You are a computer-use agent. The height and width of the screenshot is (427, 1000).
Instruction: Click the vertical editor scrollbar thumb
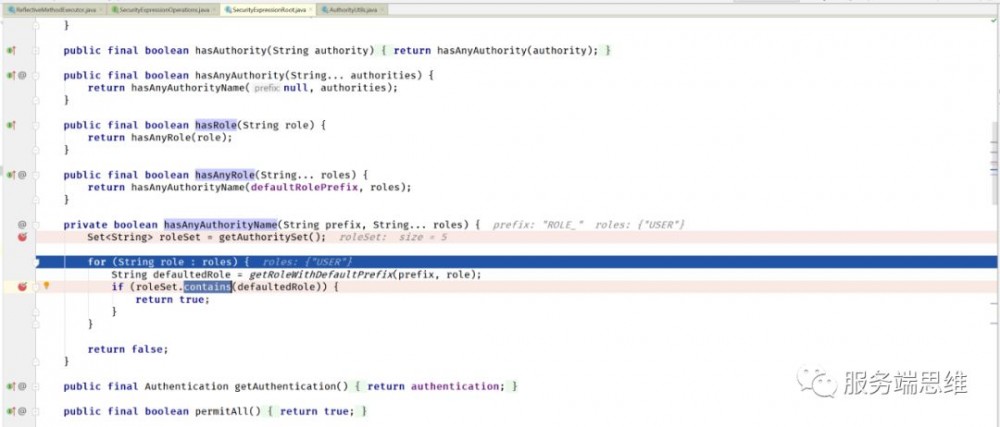[x=995, y=163]
